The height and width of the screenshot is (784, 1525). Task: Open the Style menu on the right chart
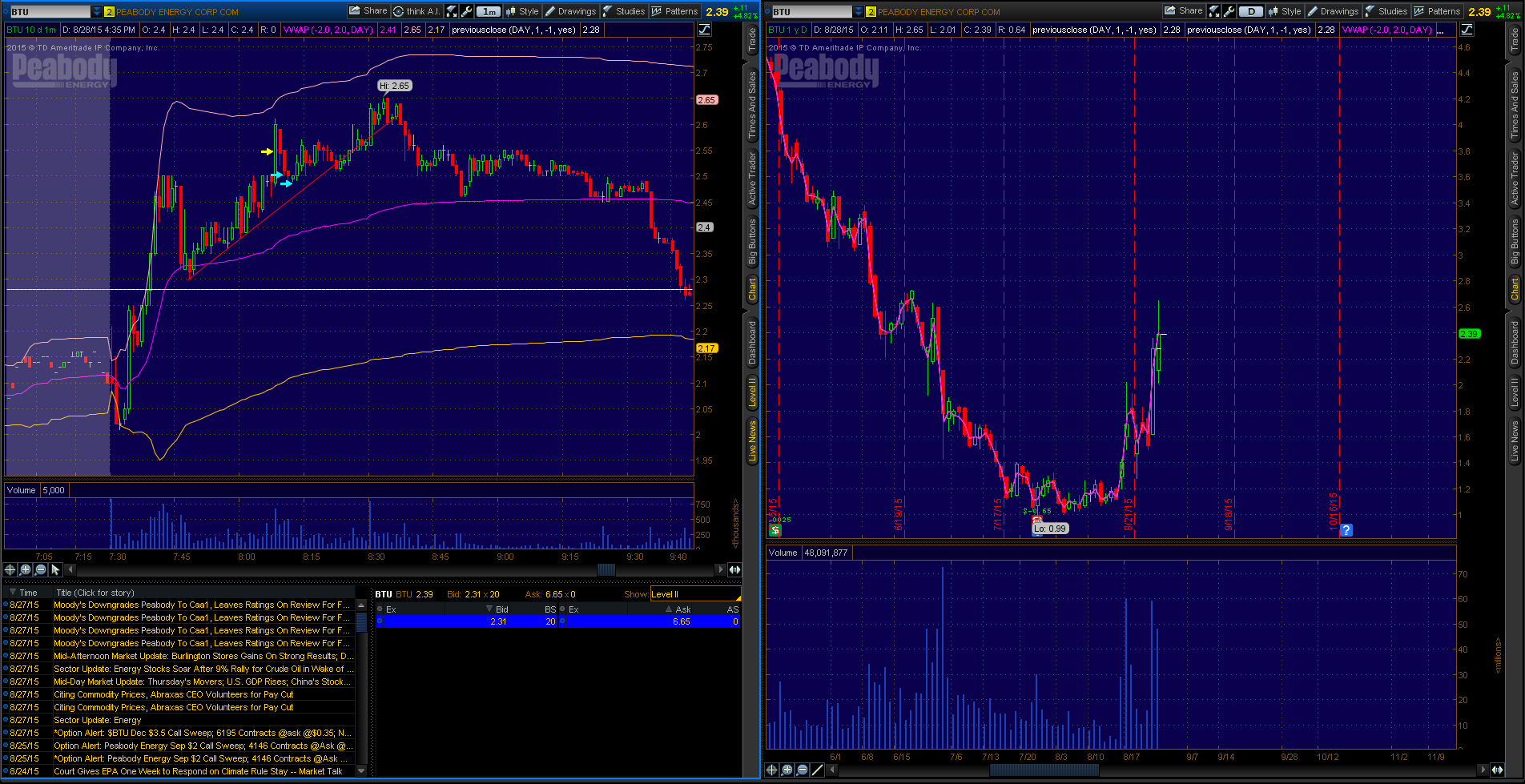(x=1285, y=11)
